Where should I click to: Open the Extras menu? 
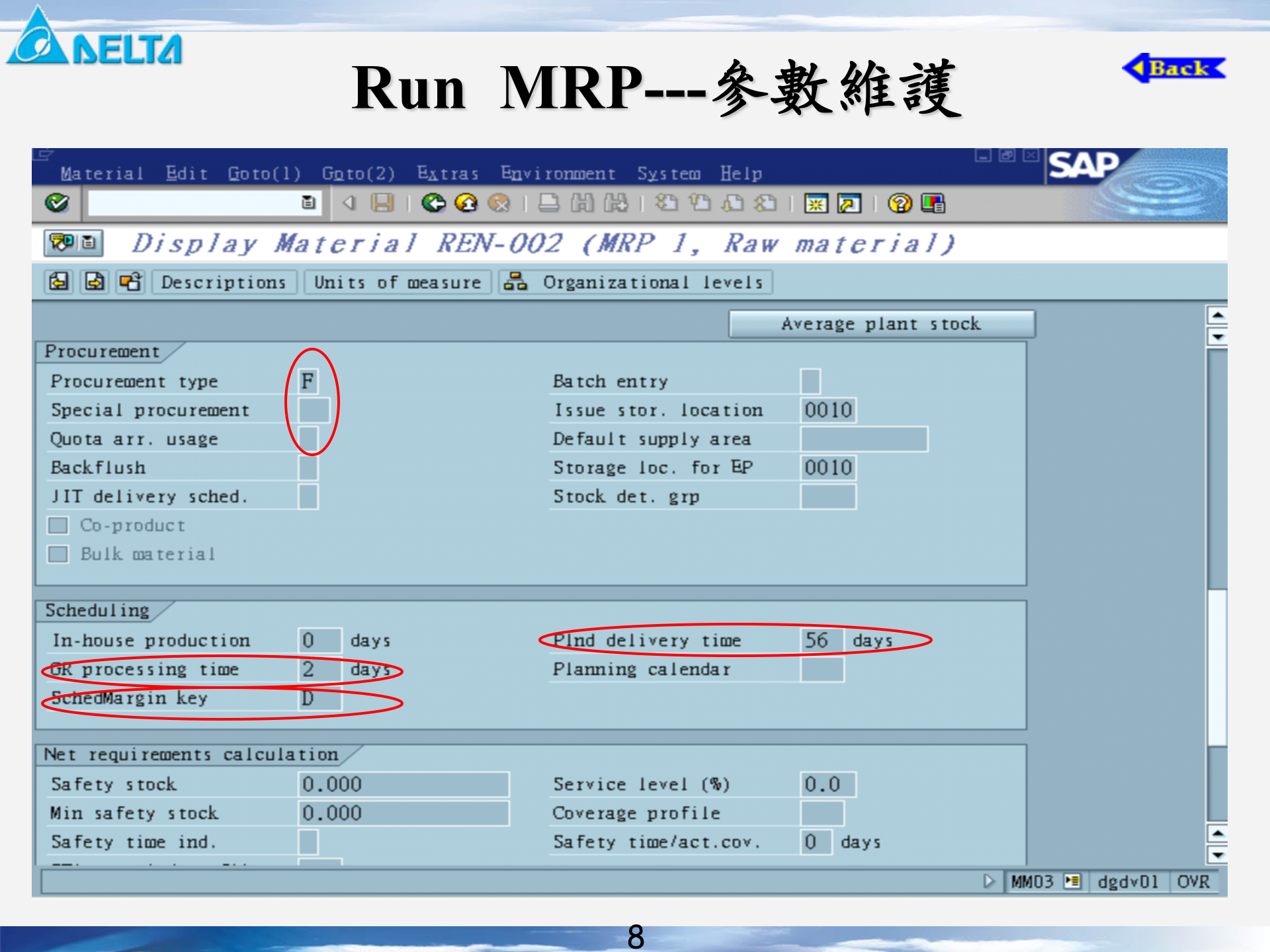point(446,173)
